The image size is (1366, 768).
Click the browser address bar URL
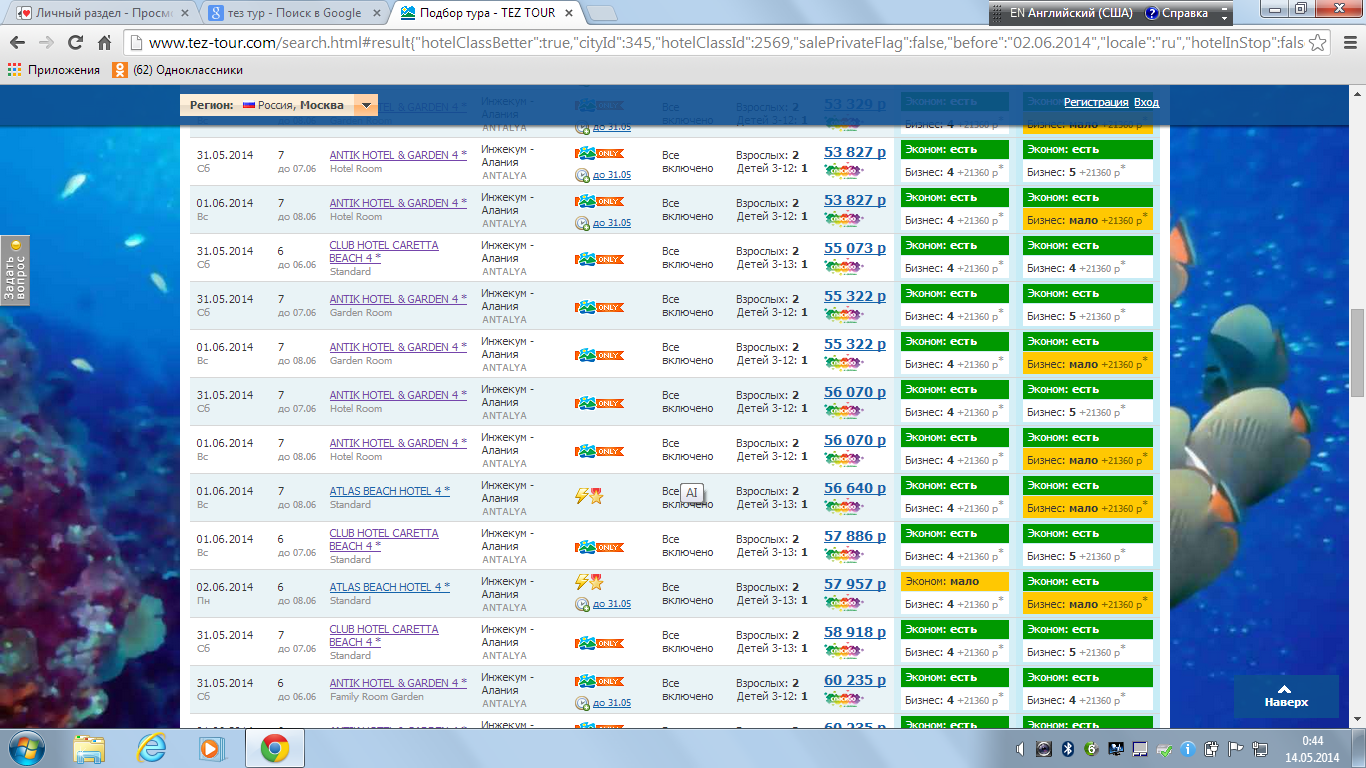(700, 43)
